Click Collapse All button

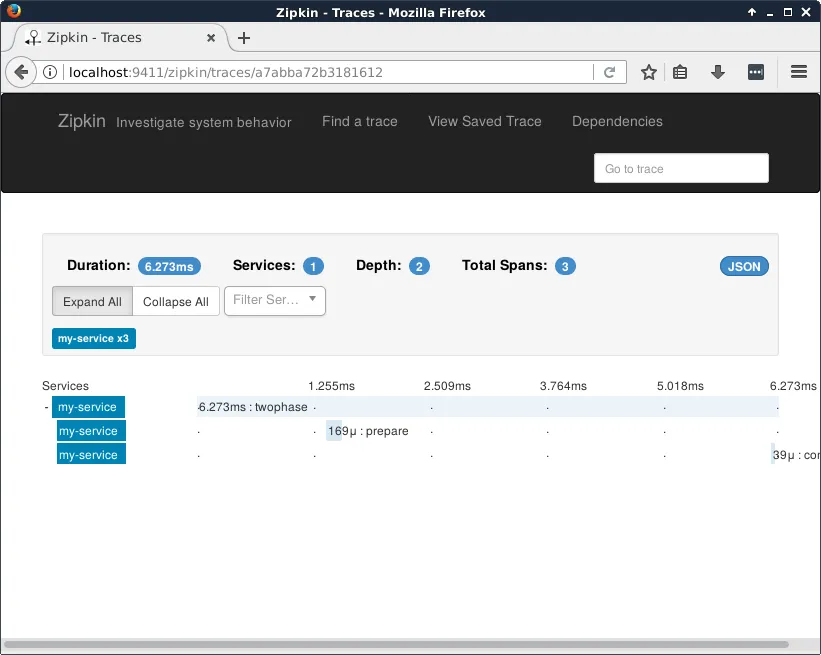pos(175,302)
